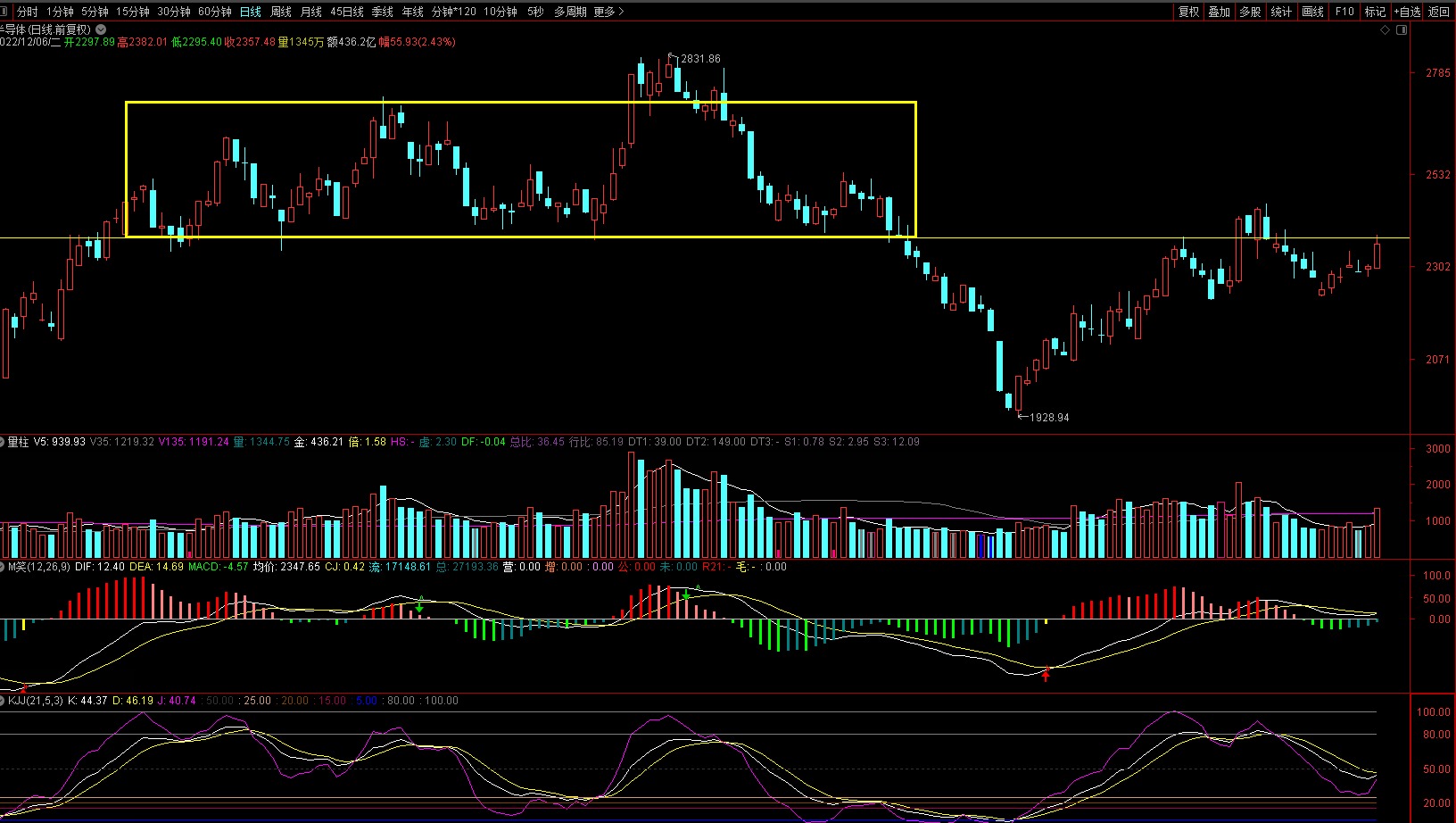Expand the 更多 period options
The height and width of the screenshot is (823, 1456).
coord(608,12)
